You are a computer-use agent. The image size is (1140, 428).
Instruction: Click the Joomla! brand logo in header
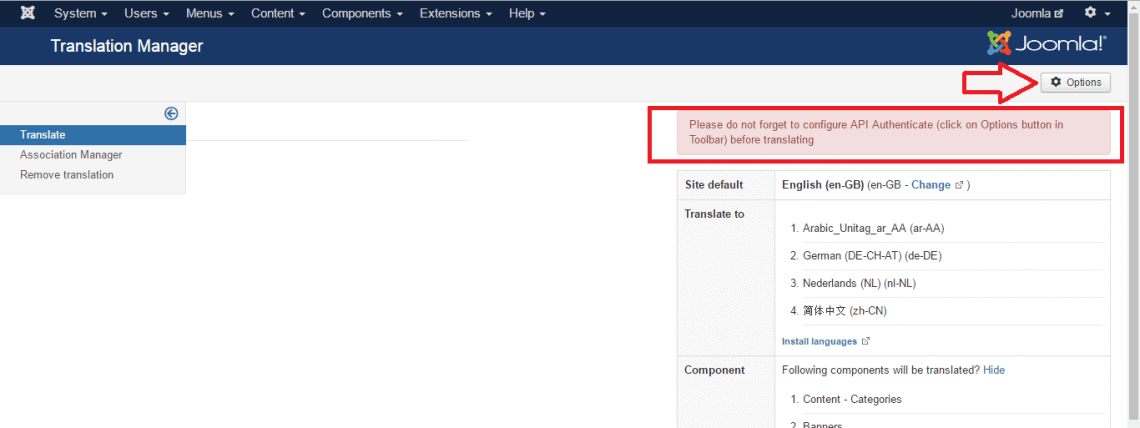pos(1046,44)
